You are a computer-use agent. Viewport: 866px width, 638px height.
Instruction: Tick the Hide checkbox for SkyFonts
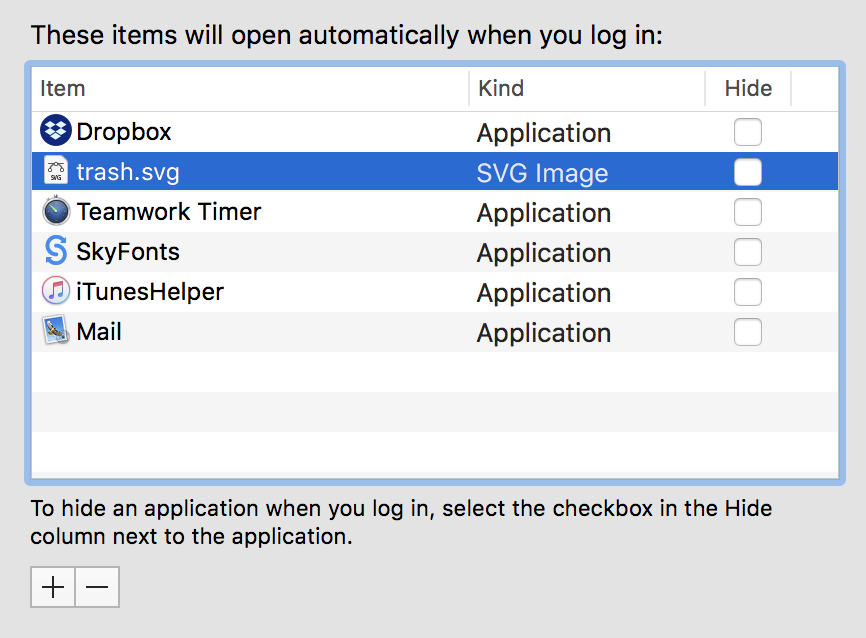[x=747, y=252]
